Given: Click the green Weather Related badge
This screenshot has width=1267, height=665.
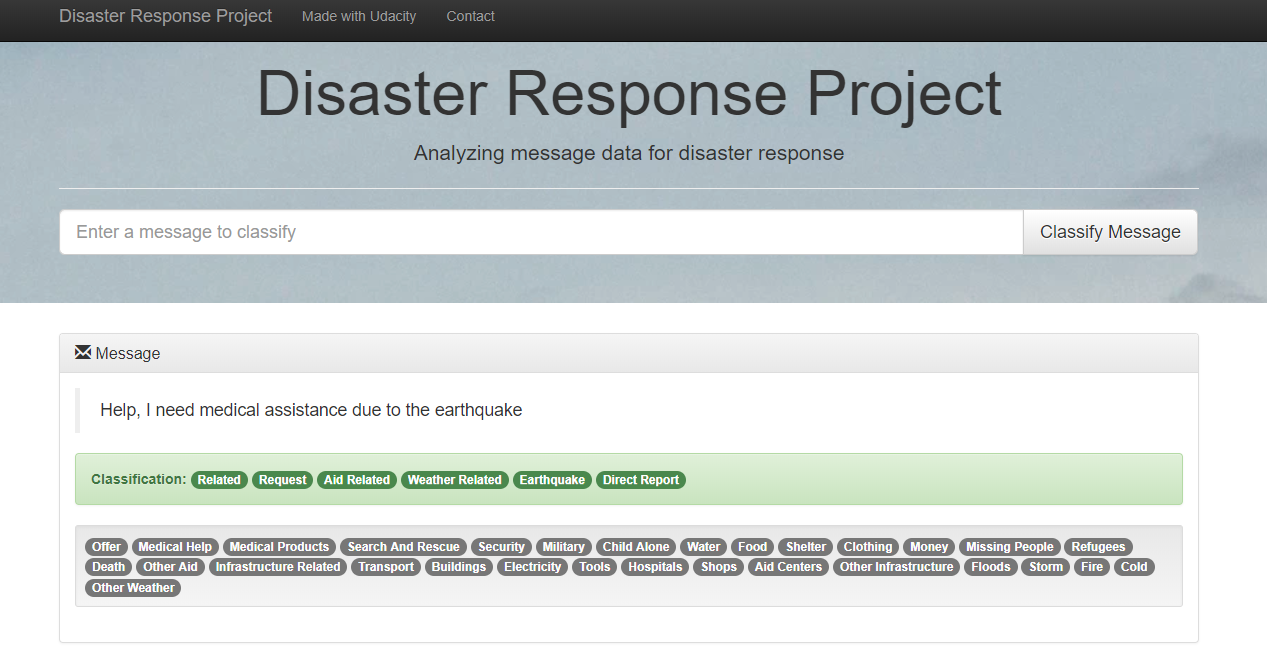Looking at the screenshot, I should click(455, 480).
